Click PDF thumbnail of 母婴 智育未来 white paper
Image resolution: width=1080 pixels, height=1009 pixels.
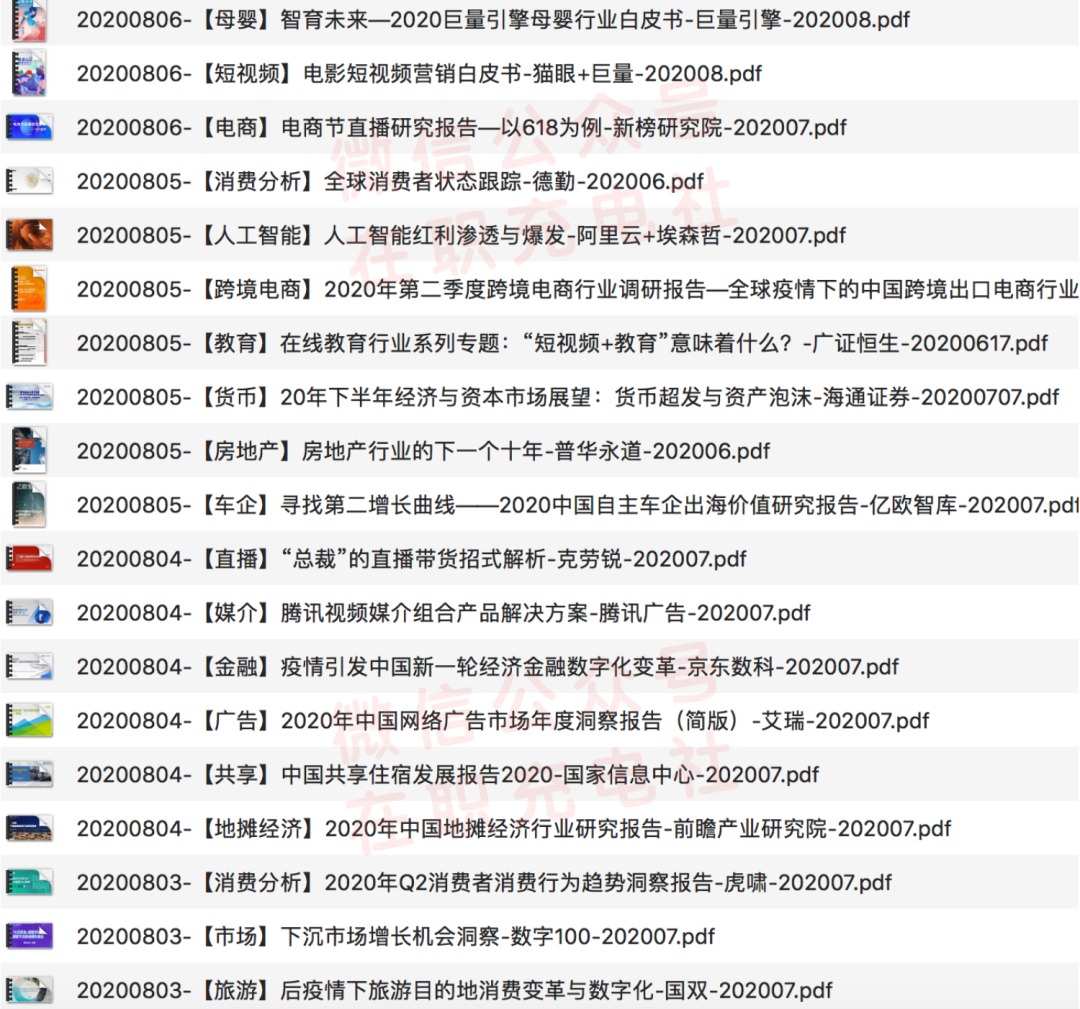pyautogui.click(x=30, y=20)
